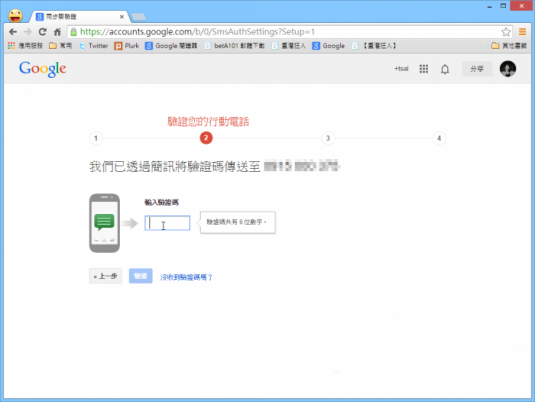Minimize the Chrome window
Screen dimensions: 535x402
click(x=490, y=6)
